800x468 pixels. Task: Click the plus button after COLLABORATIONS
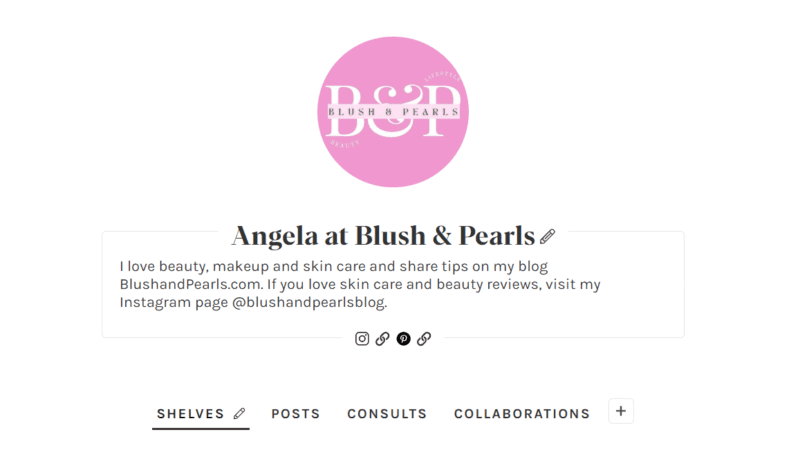tap(621, 411)
